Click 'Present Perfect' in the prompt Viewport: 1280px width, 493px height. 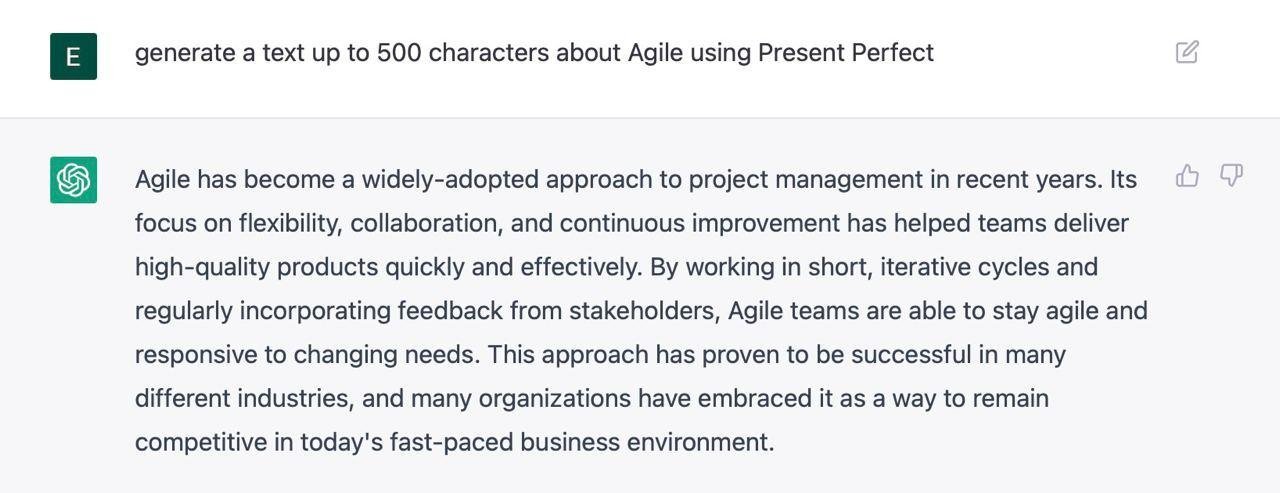pos(845,53)
